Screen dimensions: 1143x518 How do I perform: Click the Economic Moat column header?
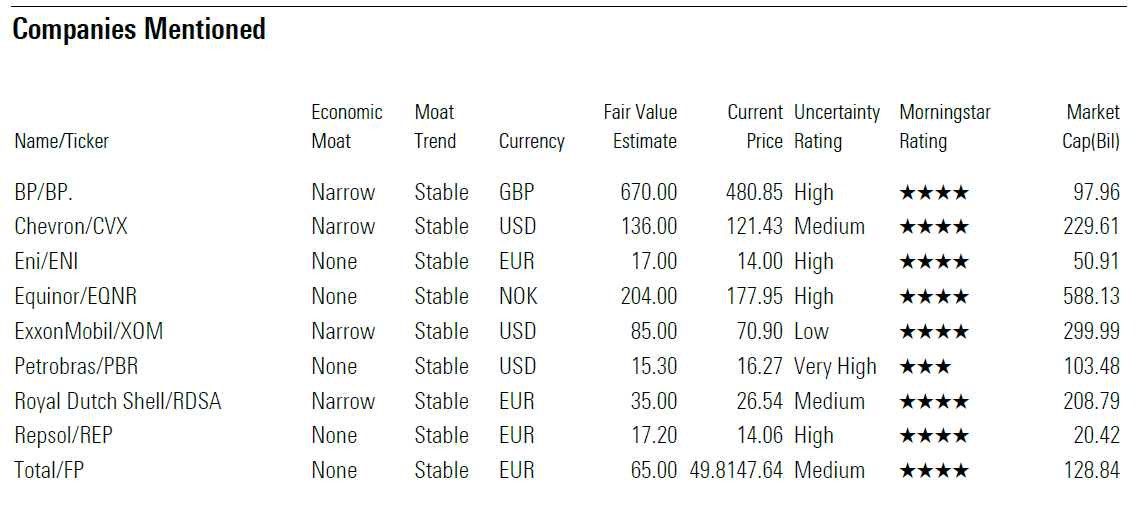coord(346,127)
